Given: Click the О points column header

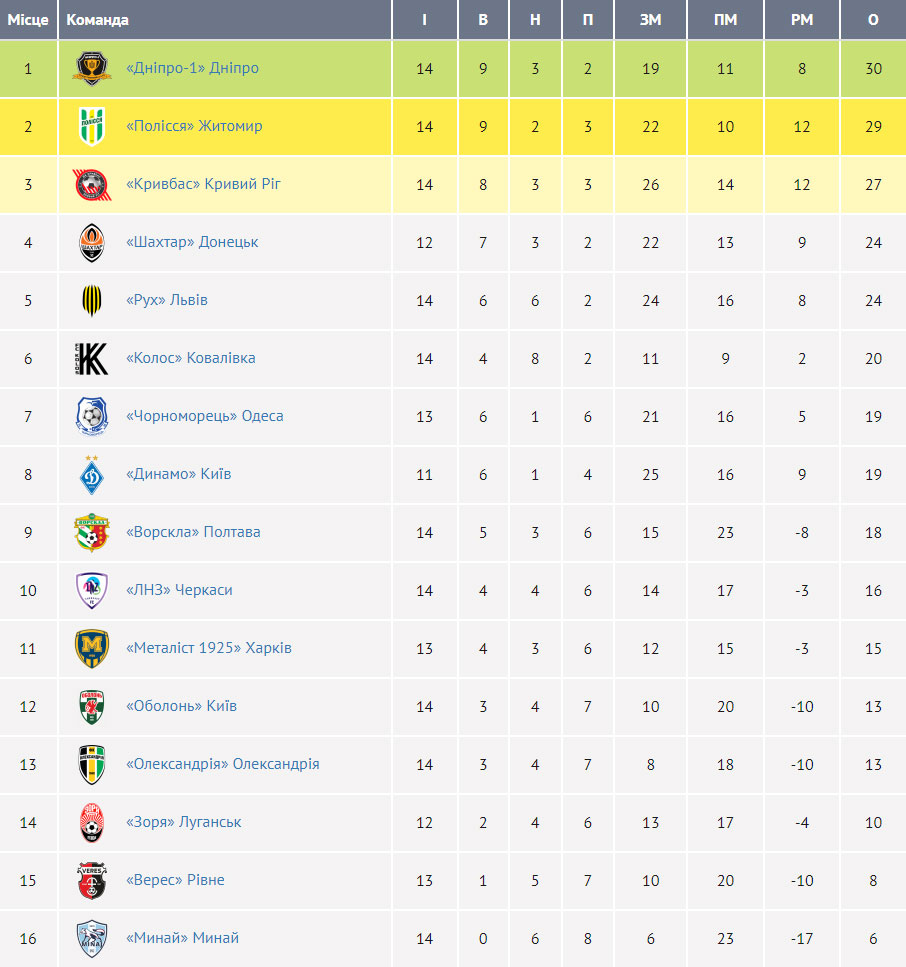Looking at the screenshot, I should (873, 20).
